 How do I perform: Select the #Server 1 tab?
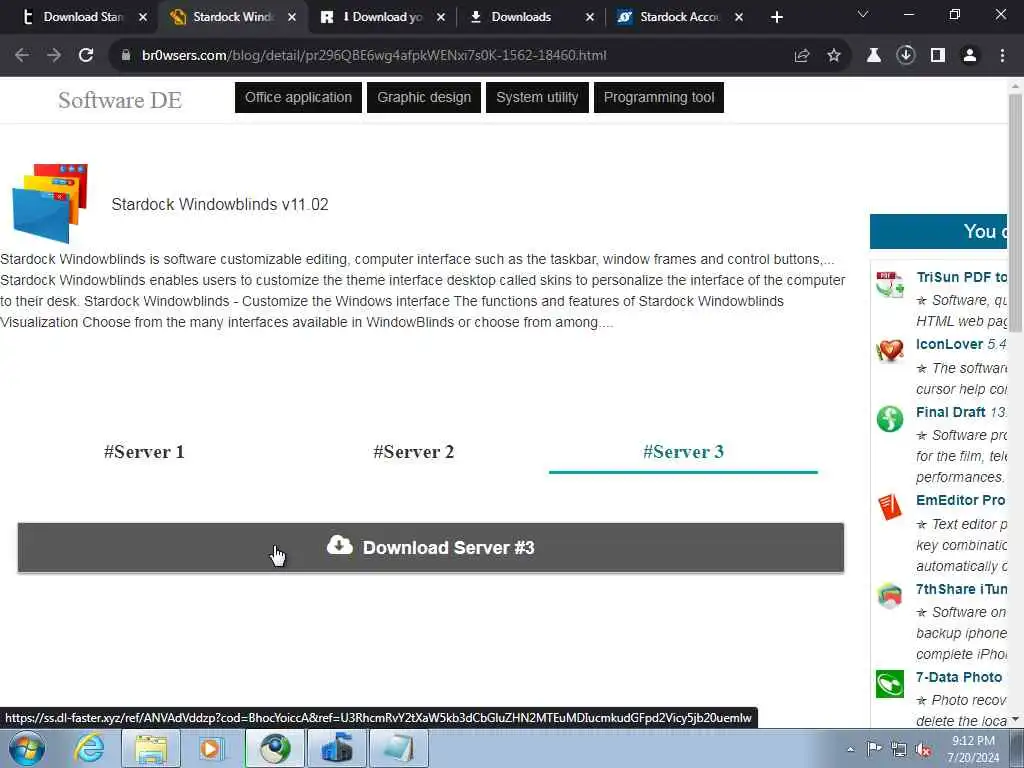144,452
